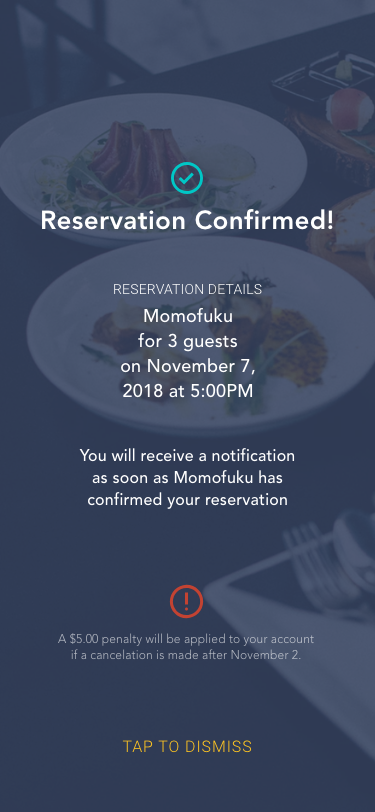Click the 'on November 7,' date line
The image size is (375, 812).
188,366
